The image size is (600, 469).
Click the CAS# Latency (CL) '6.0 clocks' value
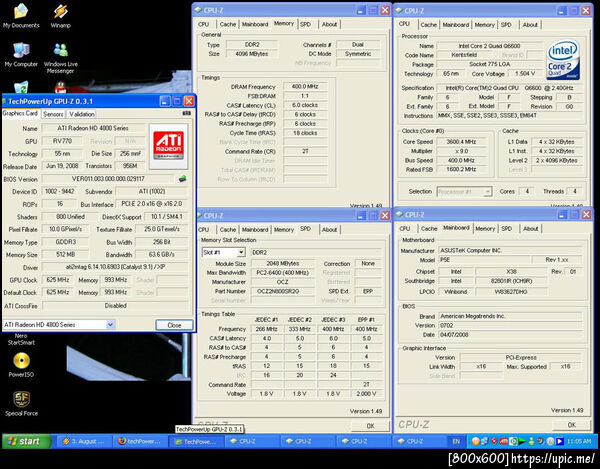(x=305, y=105)
